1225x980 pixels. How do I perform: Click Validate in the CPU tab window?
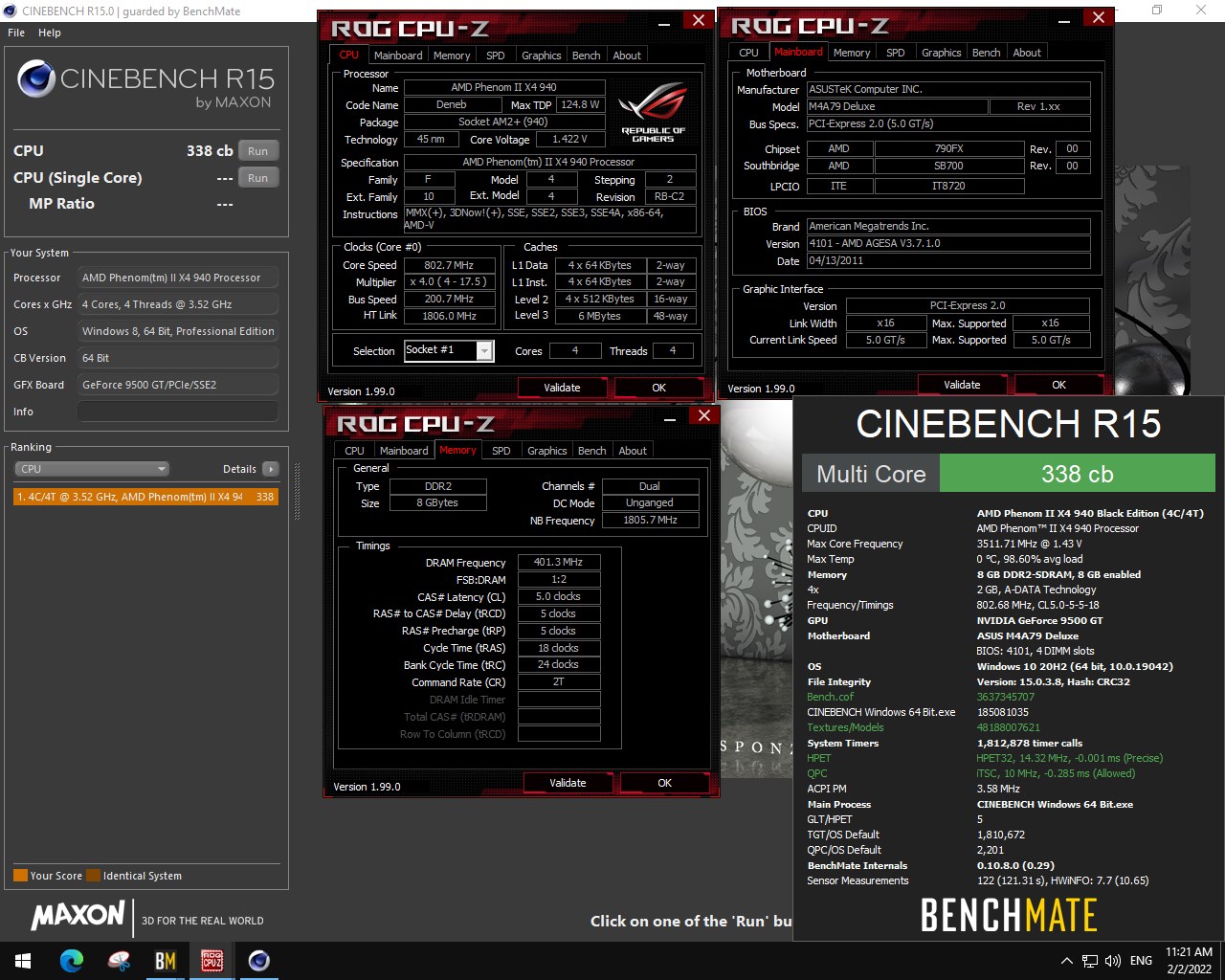[562, 388]
